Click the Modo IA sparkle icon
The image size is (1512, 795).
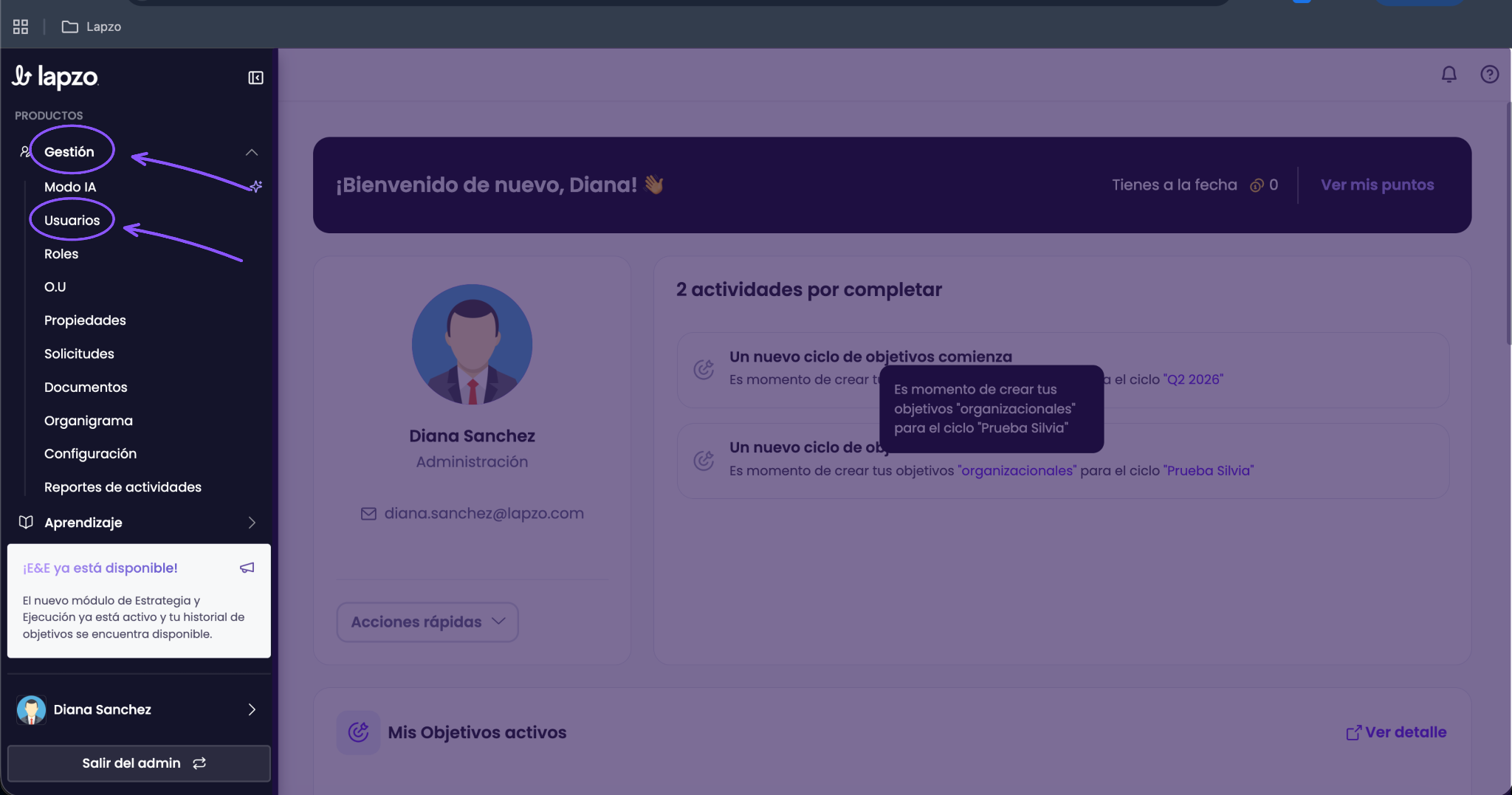pyautogui.click(x=256, y=187)
